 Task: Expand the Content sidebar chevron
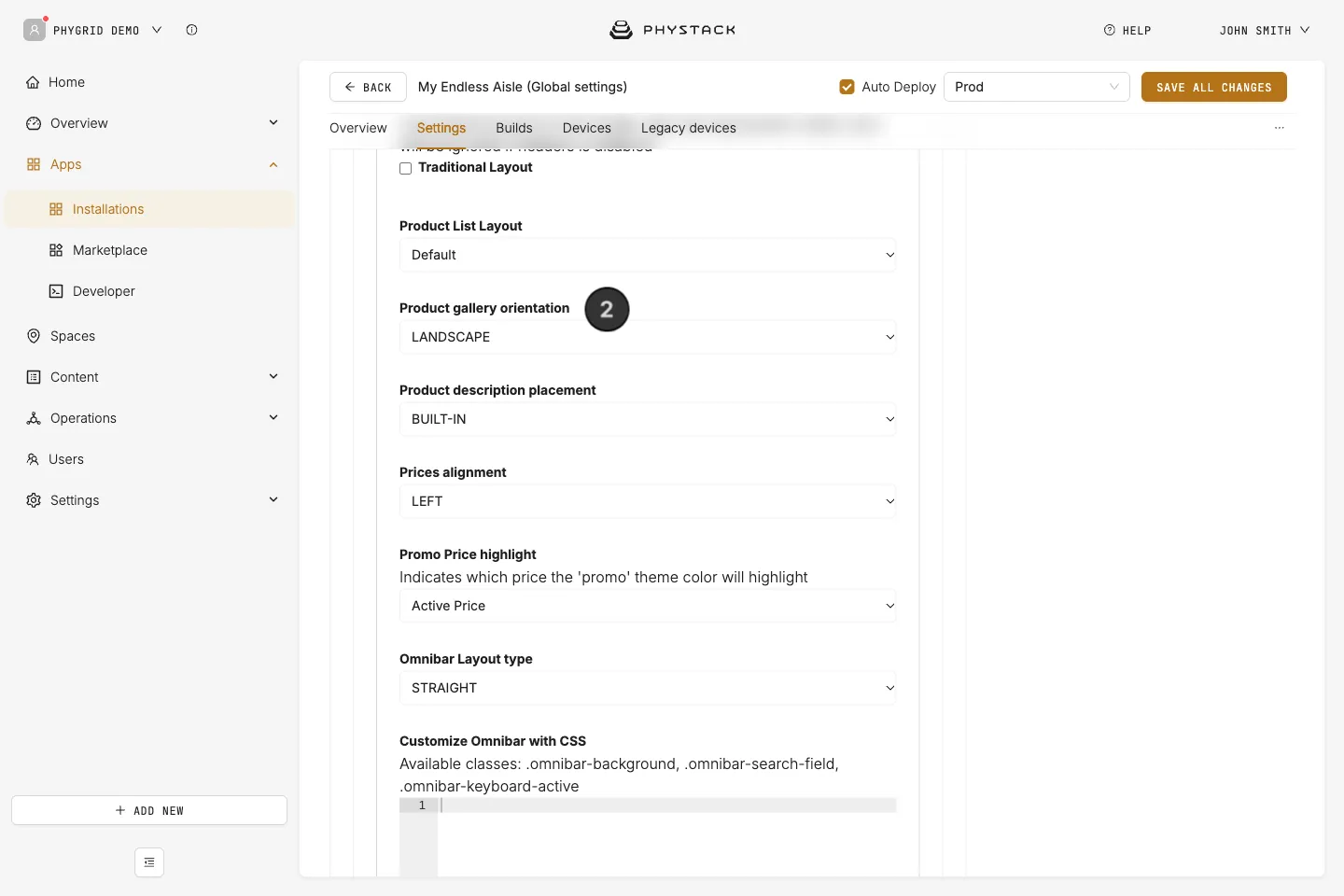coord(273,376)
